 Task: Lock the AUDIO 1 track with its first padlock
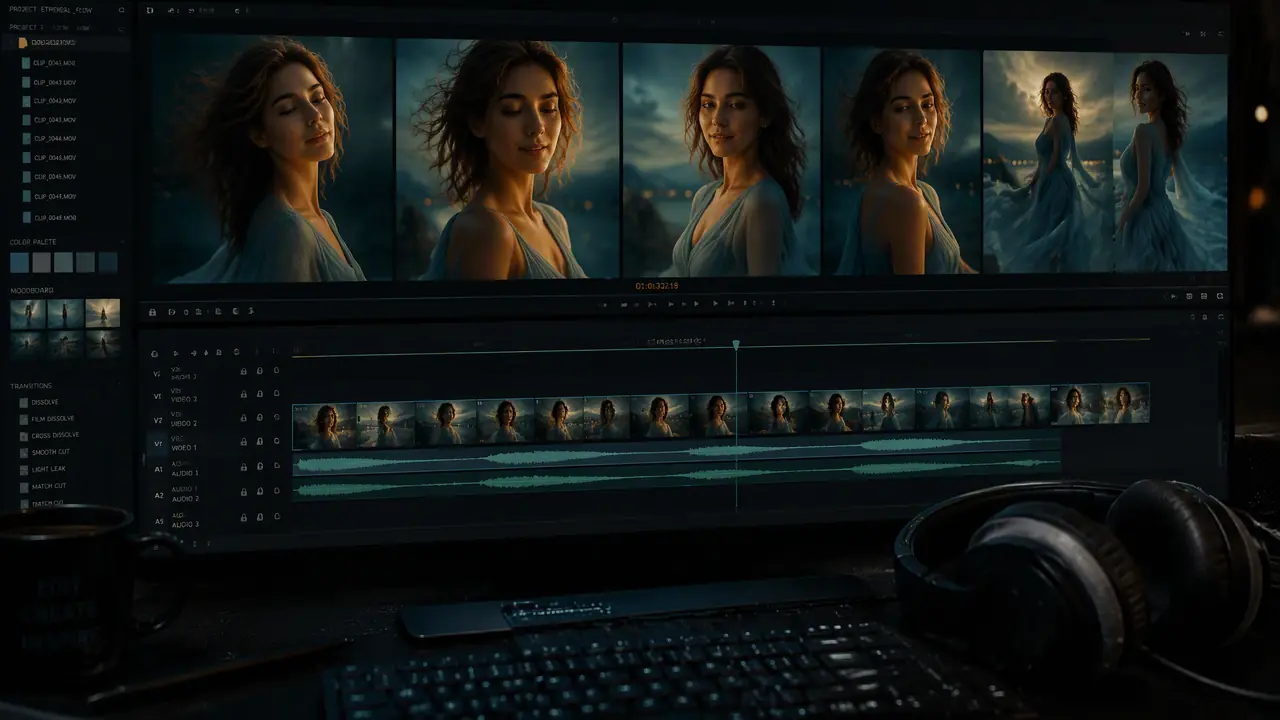tap(243, 466)
